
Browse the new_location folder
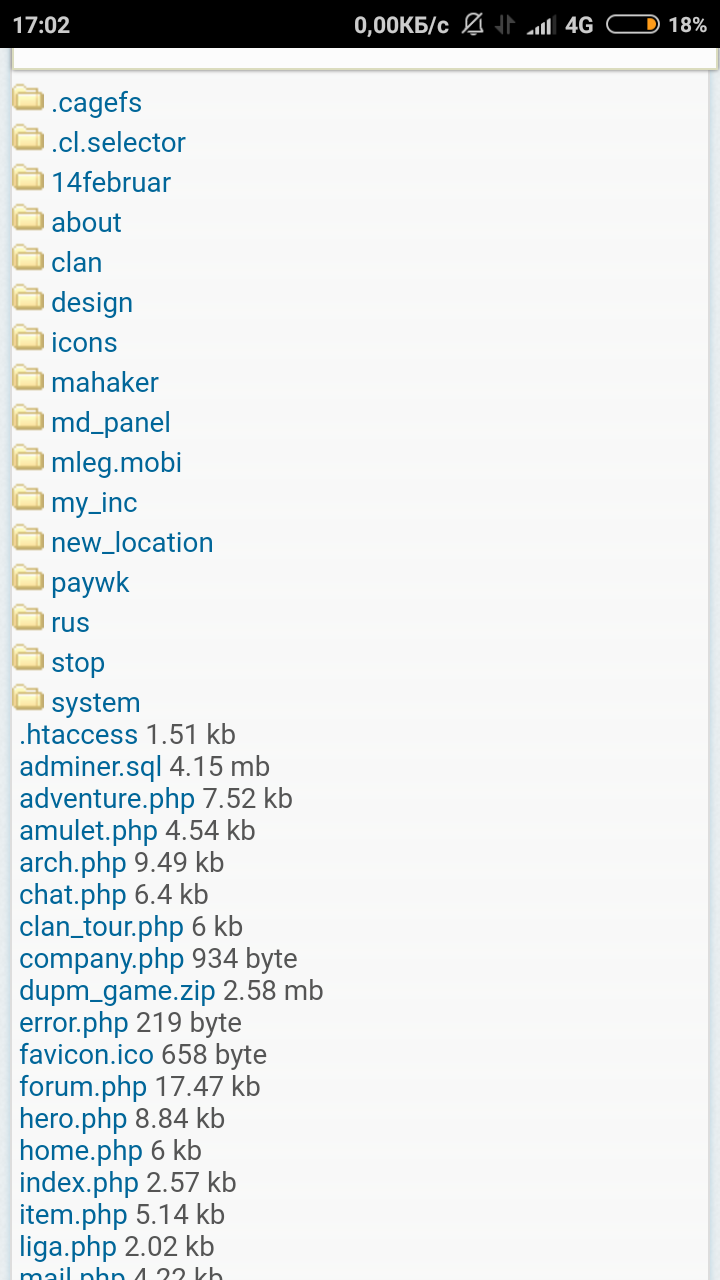(132, 543)
